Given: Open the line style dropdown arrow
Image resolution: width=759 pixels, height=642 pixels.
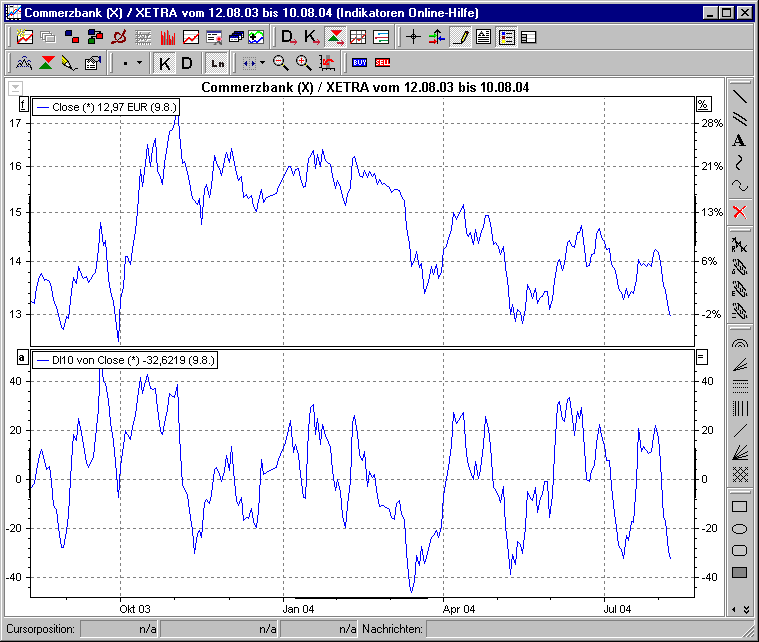Looking at the screenshot, I should 139,63.
